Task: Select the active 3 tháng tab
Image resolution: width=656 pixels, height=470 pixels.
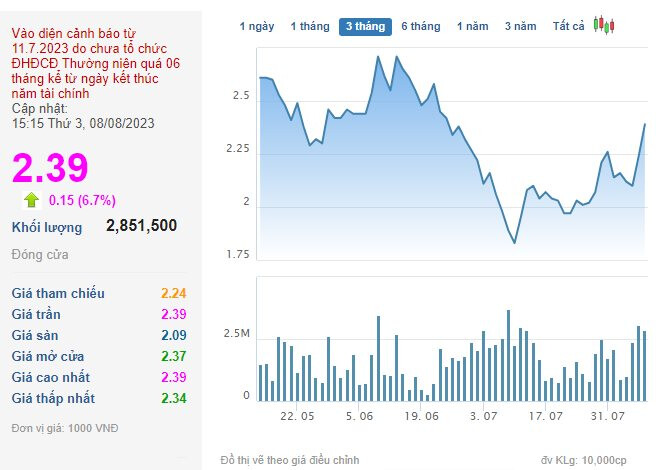Action: (x=365, y=26)
